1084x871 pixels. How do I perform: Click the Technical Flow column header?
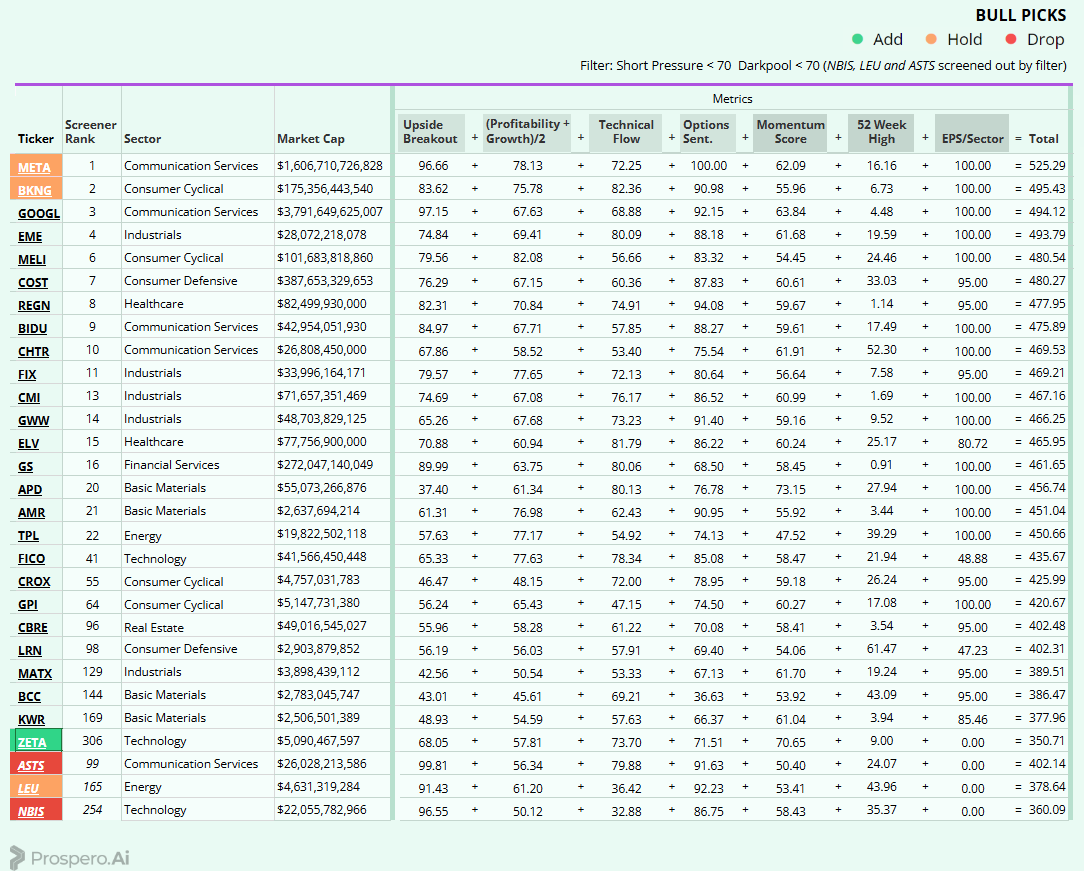point(626,131)
